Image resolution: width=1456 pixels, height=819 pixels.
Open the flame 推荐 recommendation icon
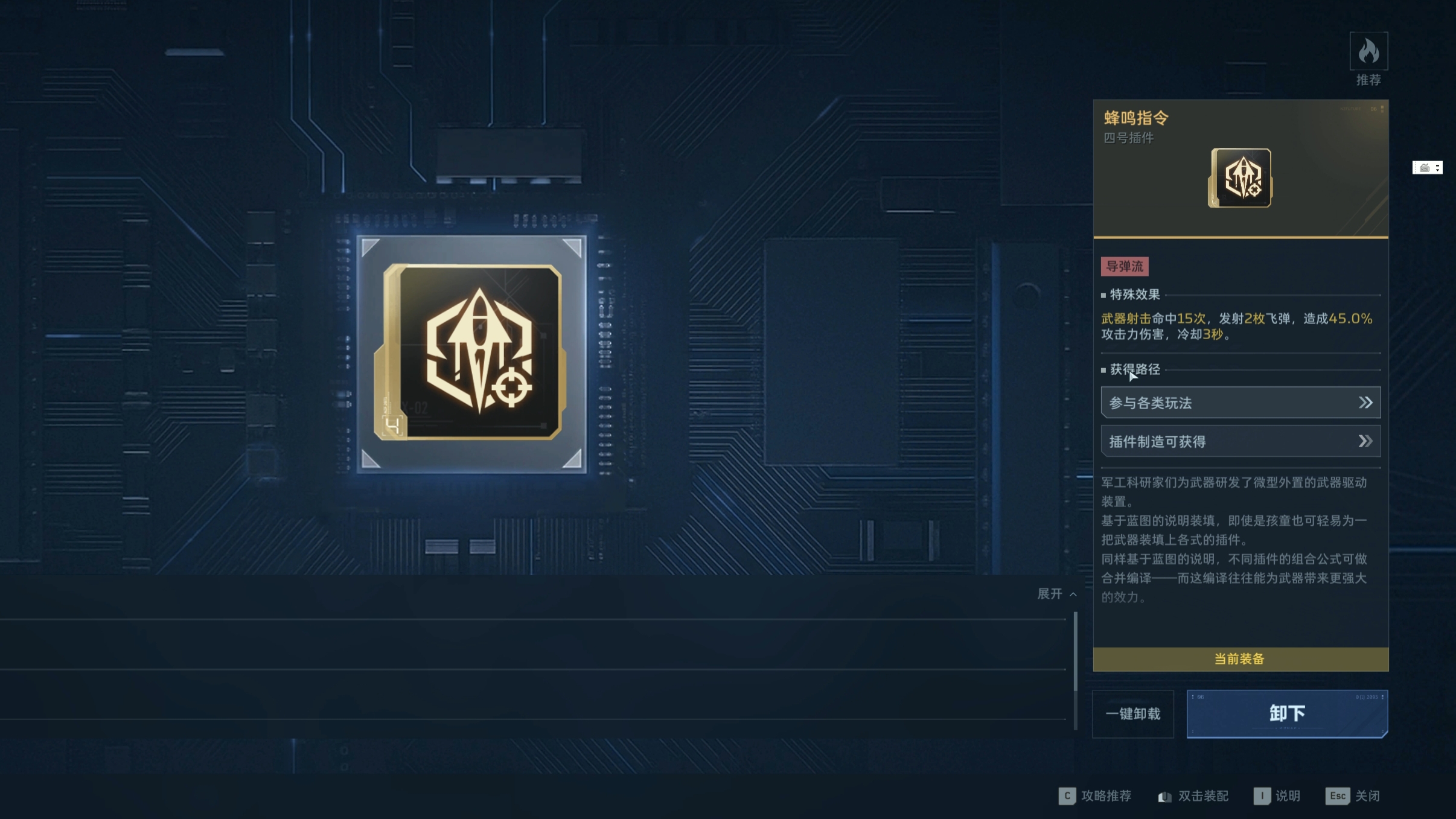click(x=1368, y=51)
